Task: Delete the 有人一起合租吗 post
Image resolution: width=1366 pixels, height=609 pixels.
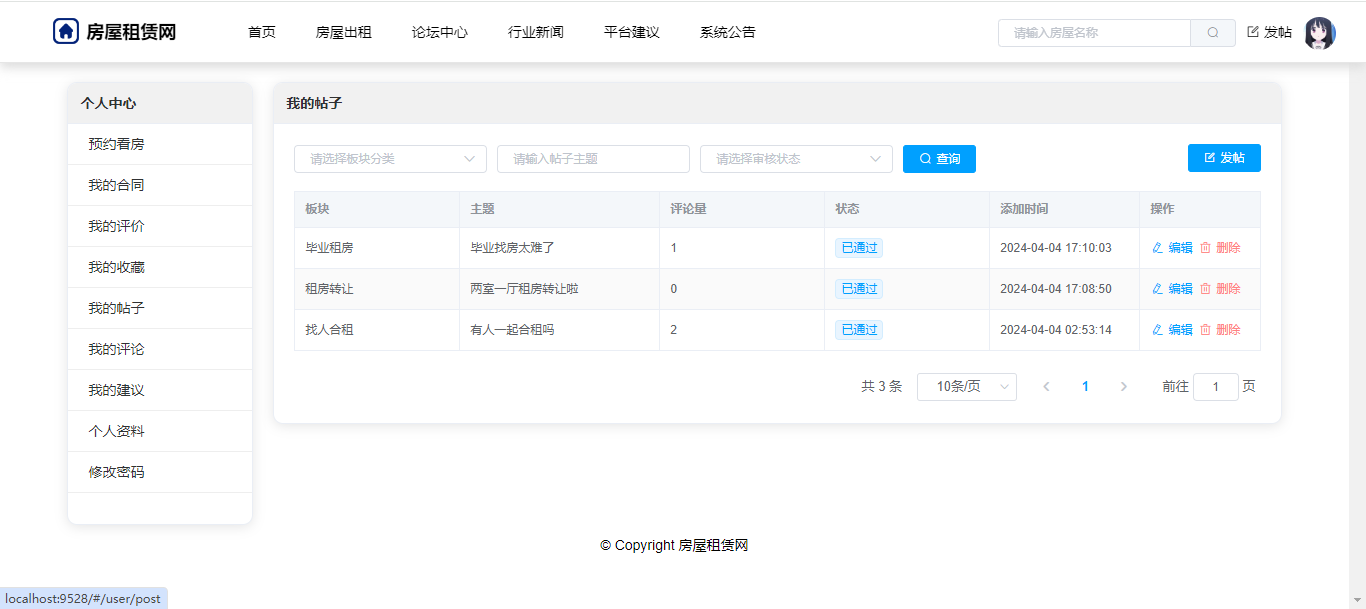Action: [x=1220, y=330]
